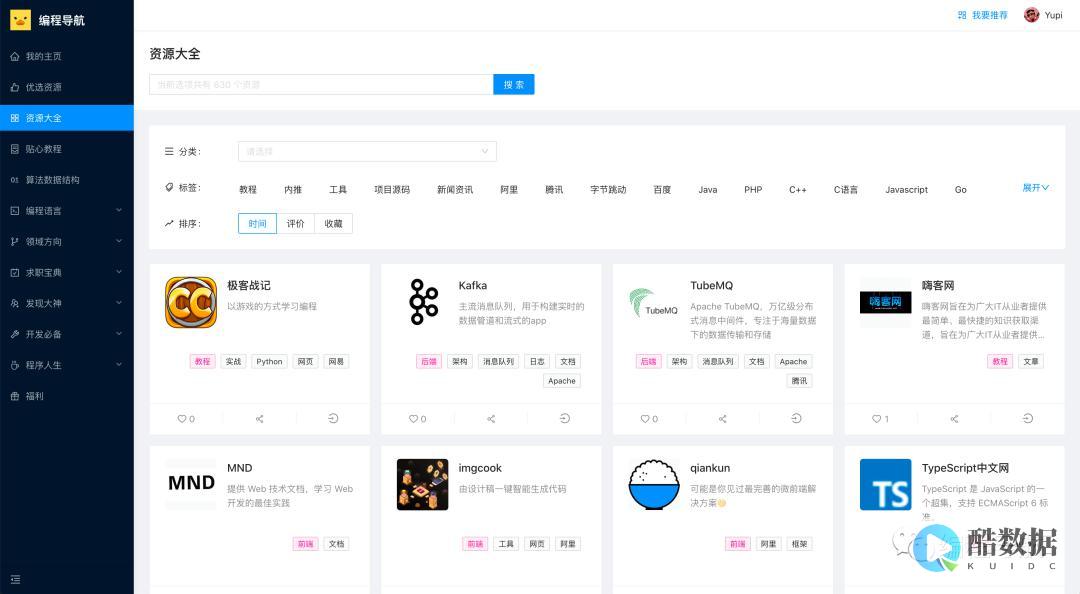
Task: Open the Yupi user avatar
Action: [x=1031, y=15]
